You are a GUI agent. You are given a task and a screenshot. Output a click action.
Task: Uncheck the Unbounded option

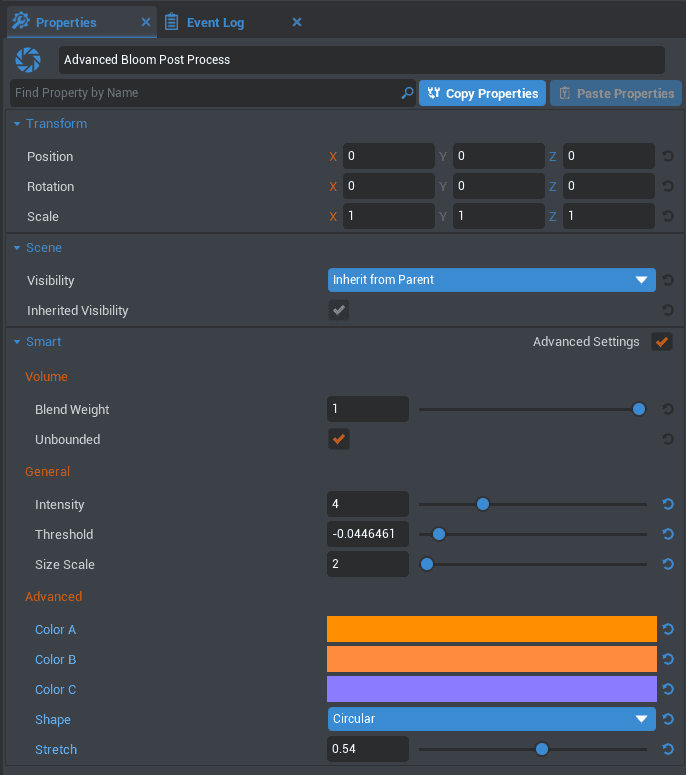[x=339, y=439]
